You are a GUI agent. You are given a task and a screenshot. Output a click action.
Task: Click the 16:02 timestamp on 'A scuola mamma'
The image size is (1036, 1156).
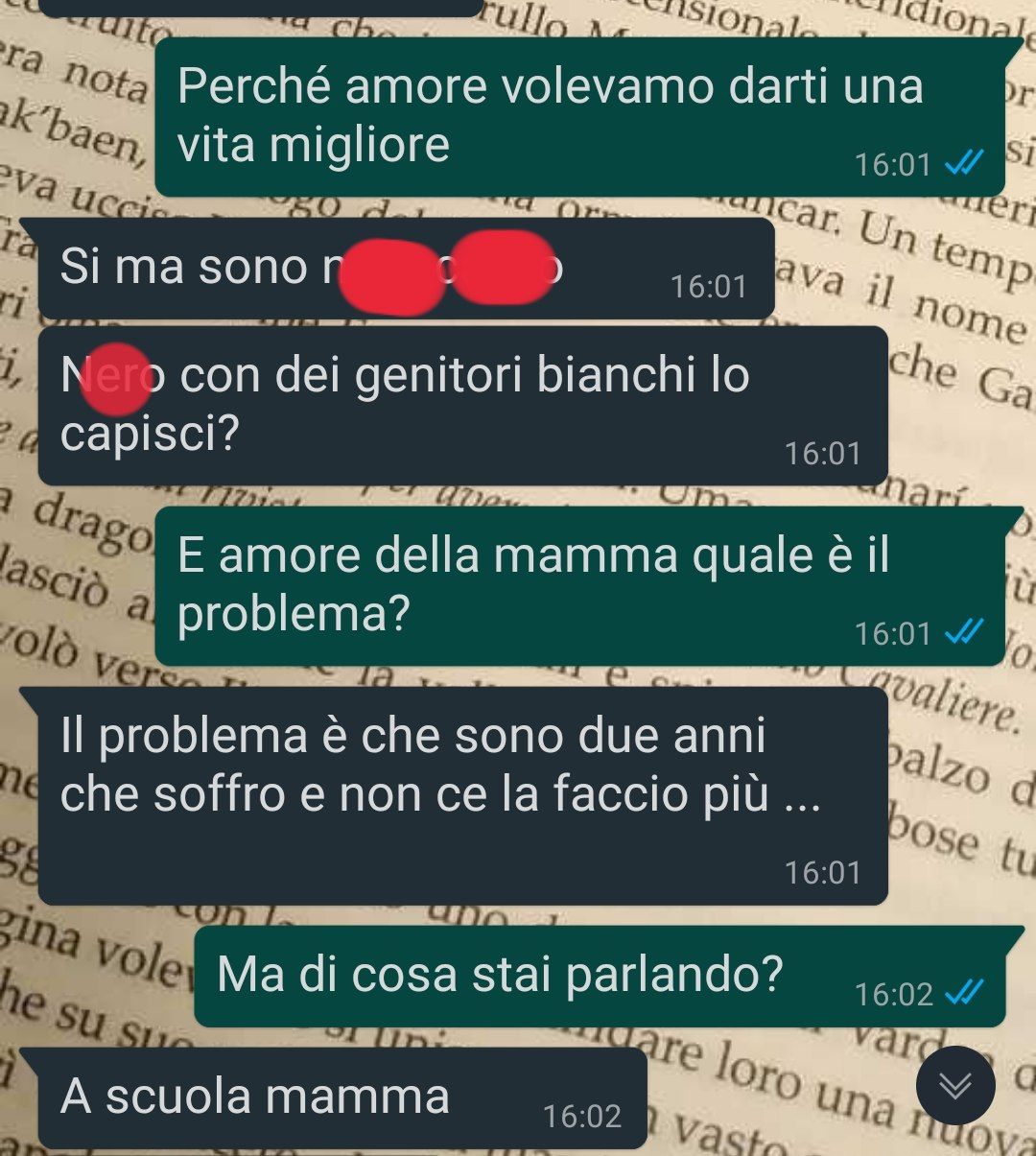pyautogui.click(x=581, y=1116)
